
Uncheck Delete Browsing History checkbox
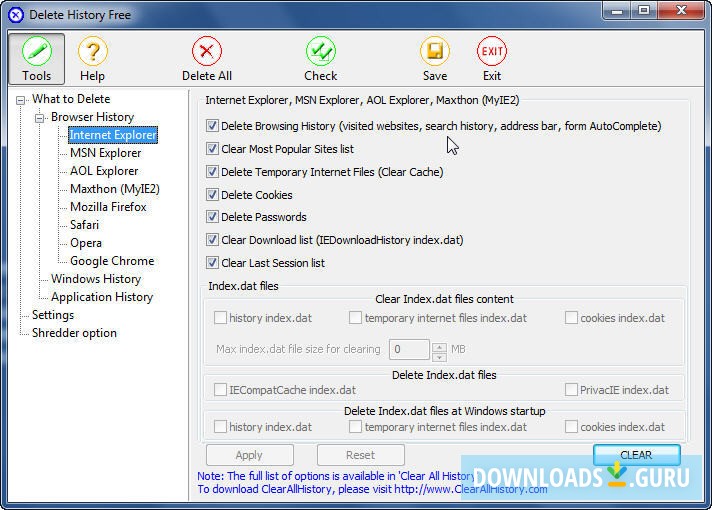(212, 126)
